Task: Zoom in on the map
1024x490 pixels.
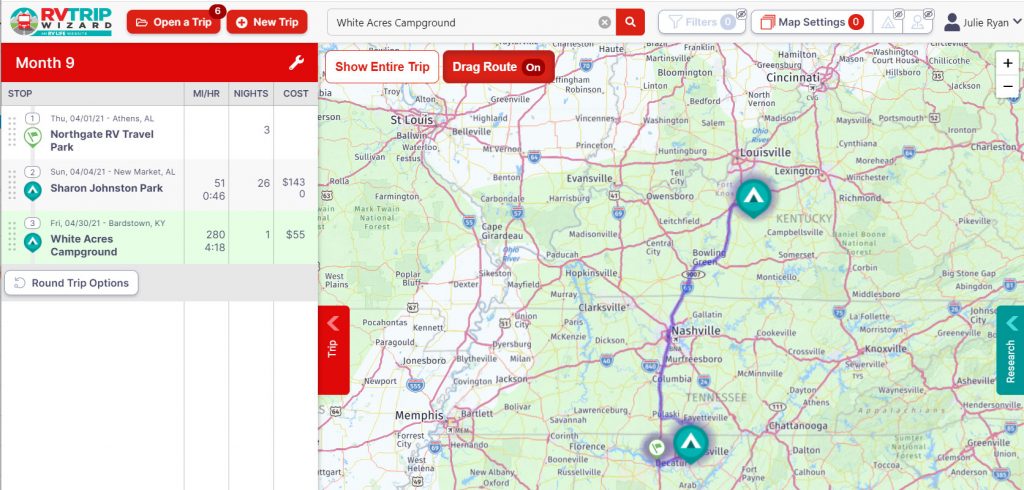Action: pyautogui.click(x=1008, y=63)
